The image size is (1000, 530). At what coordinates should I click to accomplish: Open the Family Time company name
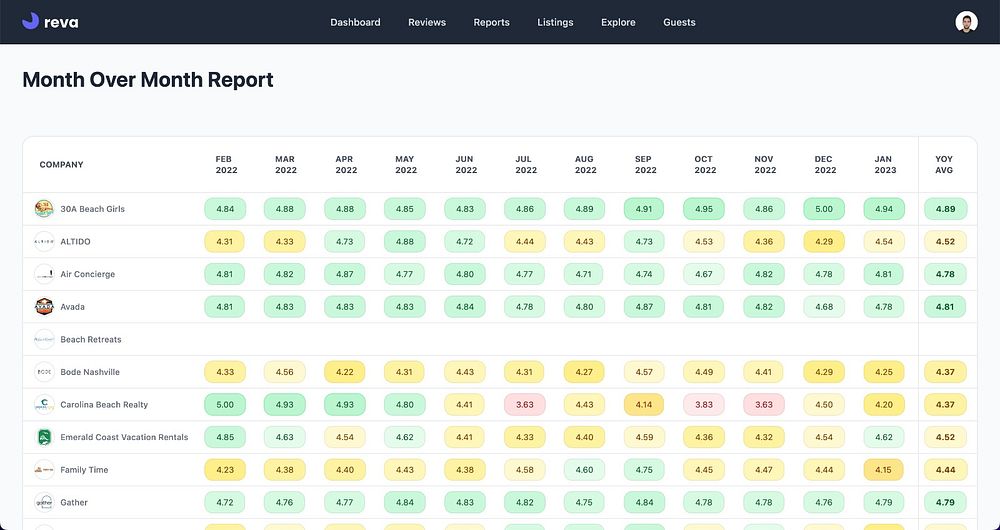(x=84, y=470)
